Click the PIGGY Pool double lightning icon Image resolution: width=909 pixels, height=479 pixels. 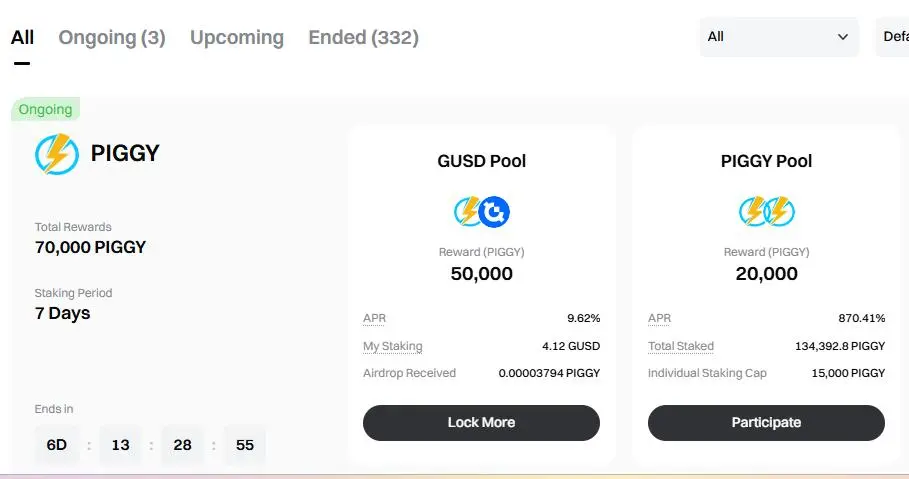[766, 211]
